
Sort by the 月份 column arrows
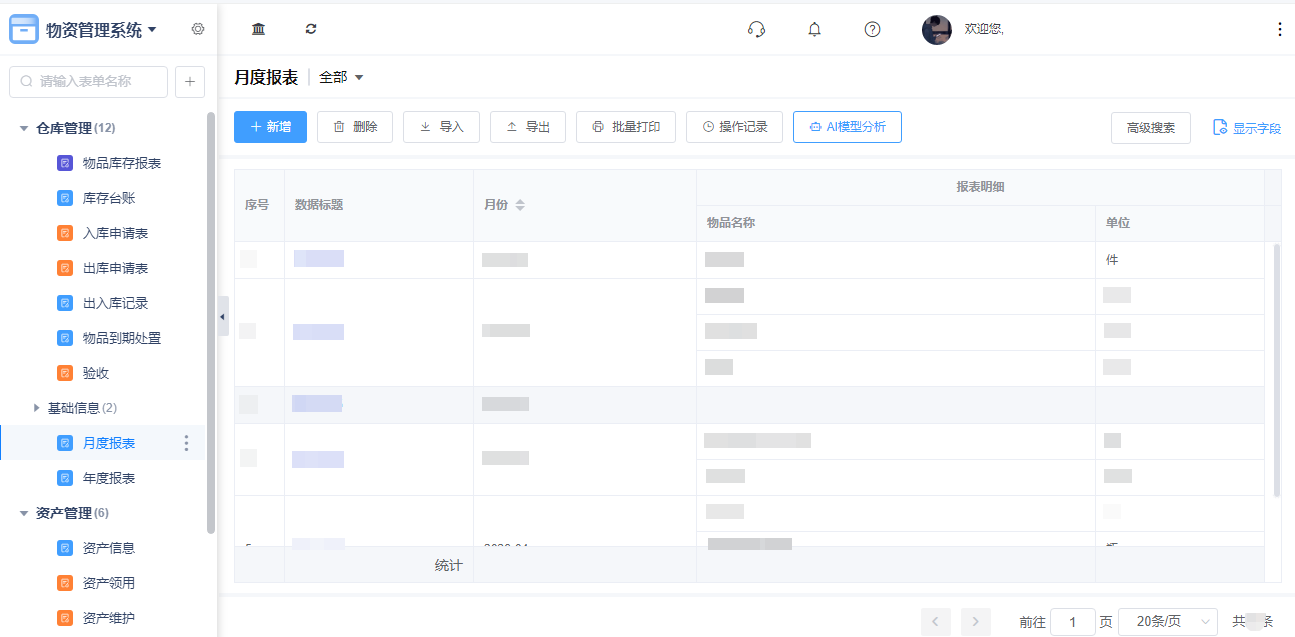click(520, 205)
